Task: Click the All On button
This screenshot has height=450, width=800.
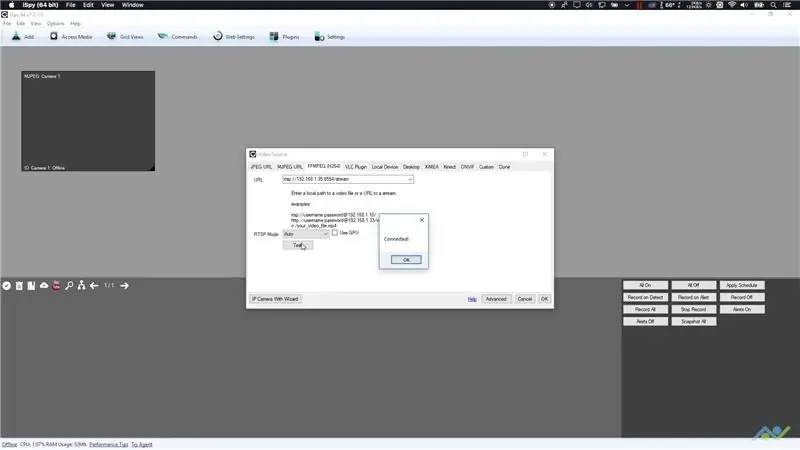Action: point(645,285)
